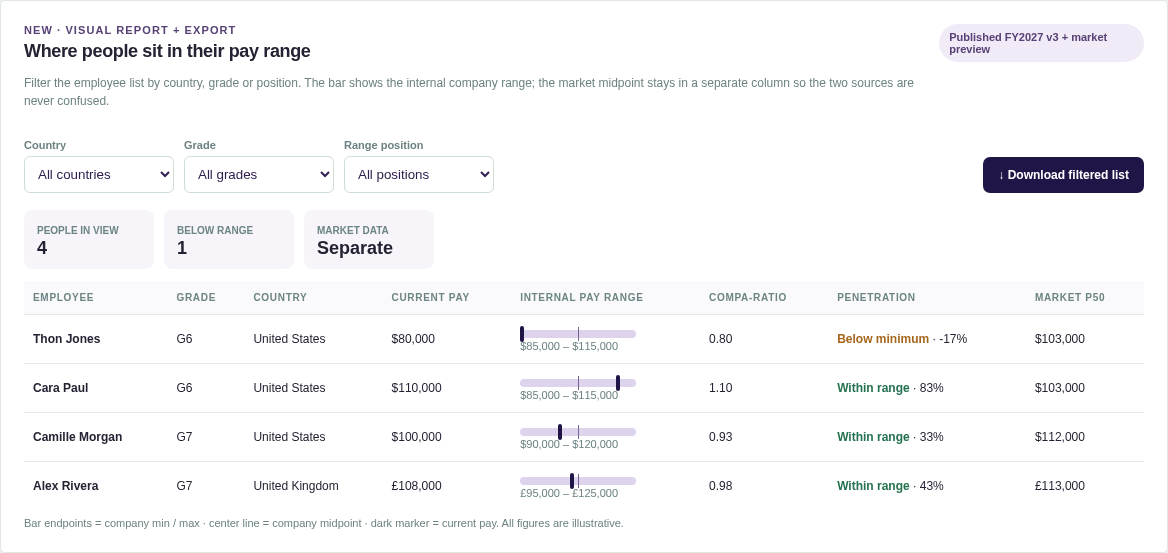
Task: Click the $112,000 market P50 value
Action: click(1060, 437)
